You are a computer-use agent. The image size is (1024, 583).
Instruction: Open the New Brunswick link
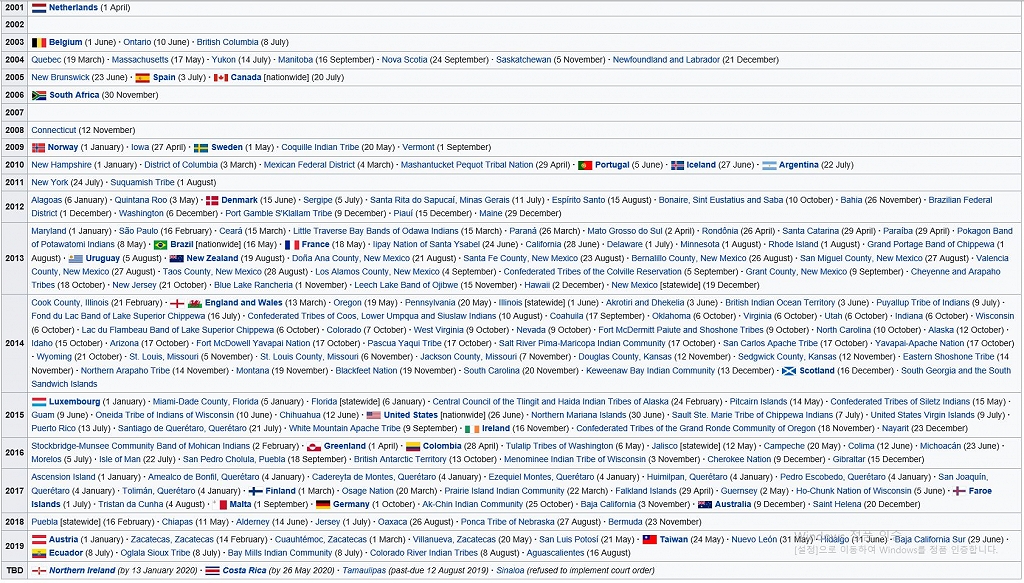coord(61,78)
